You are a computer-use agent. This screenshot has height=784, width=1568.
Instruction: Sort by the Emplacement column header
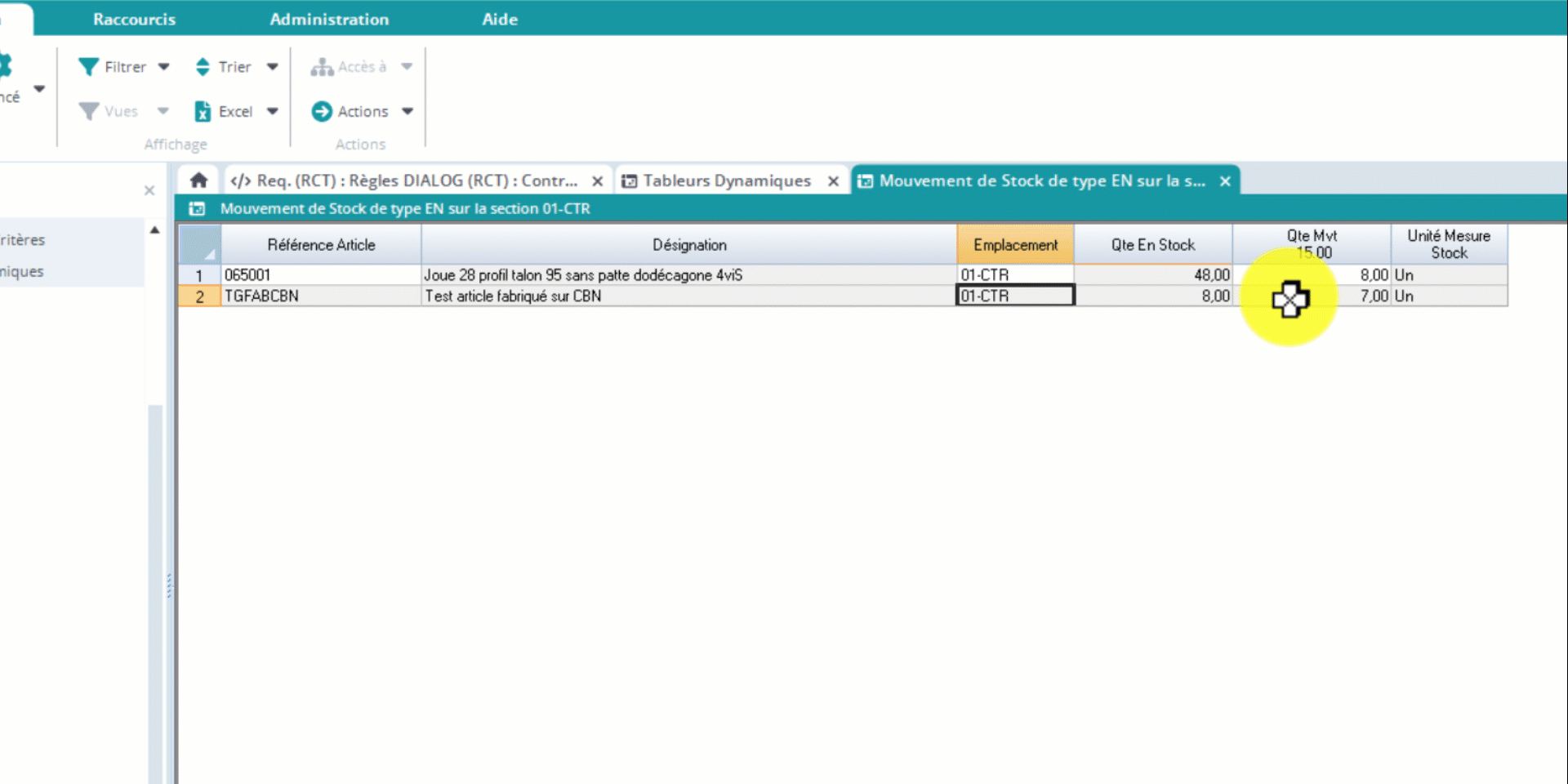point(1015,244)
